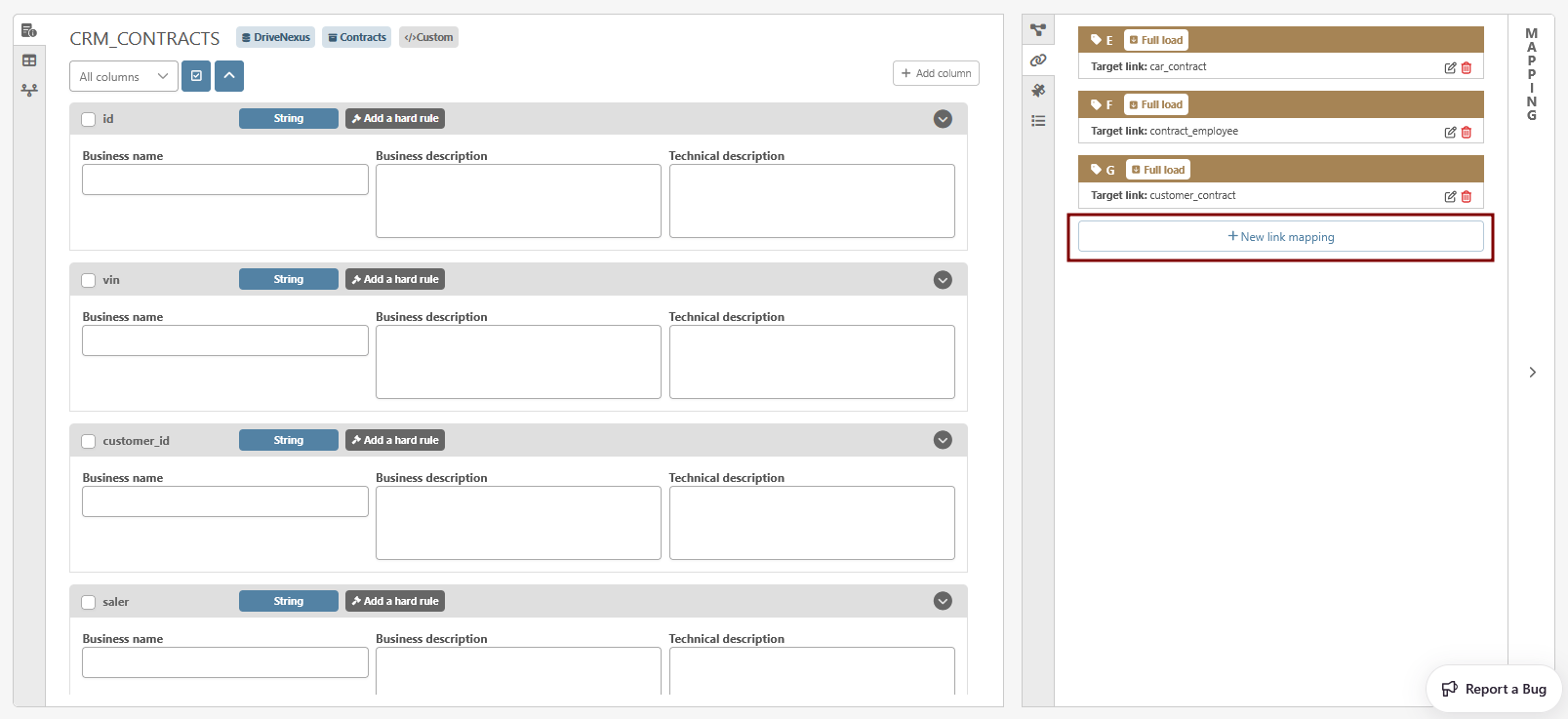Tick the customer_id column checkbox
This screenshot has height=719, width=1568.
coord(89,441)
